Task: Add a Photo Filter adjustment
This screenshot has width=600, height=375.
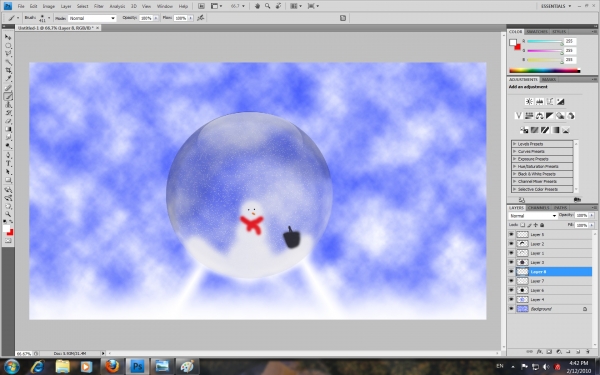Action: click(x=560, y=116)
